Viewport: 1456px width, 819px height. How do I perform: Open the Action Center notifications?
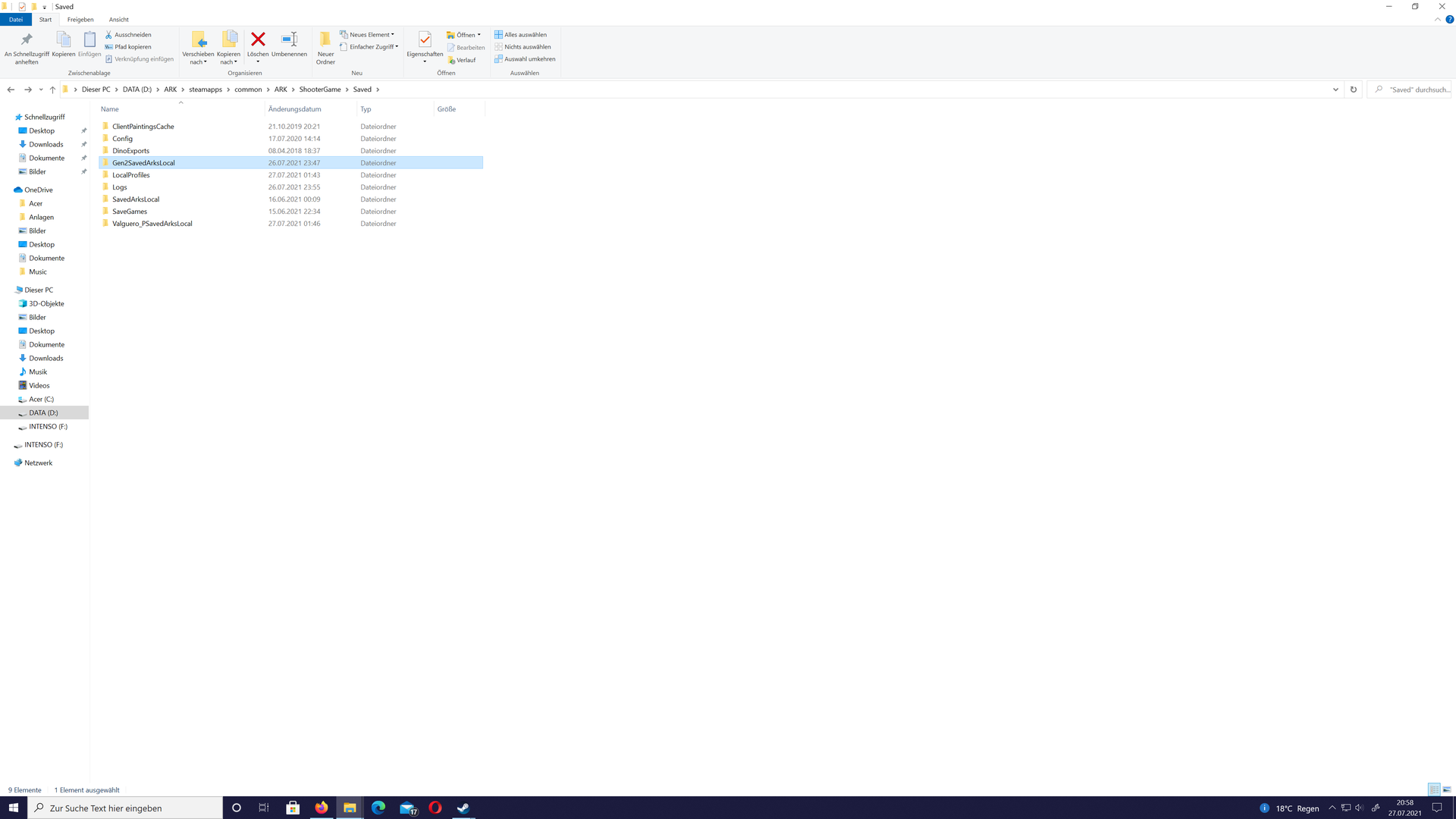pos(1437,808)
